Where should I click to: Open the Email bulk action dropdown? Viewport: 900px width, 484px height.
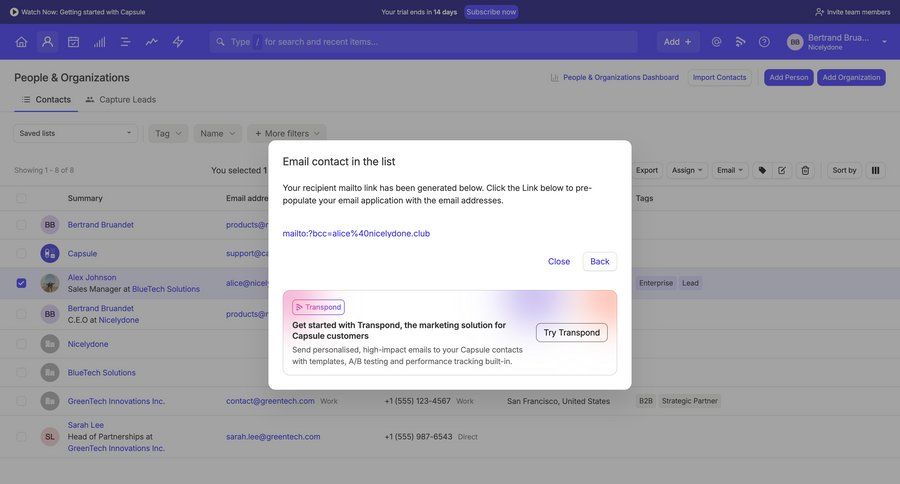tap(730, 171)
